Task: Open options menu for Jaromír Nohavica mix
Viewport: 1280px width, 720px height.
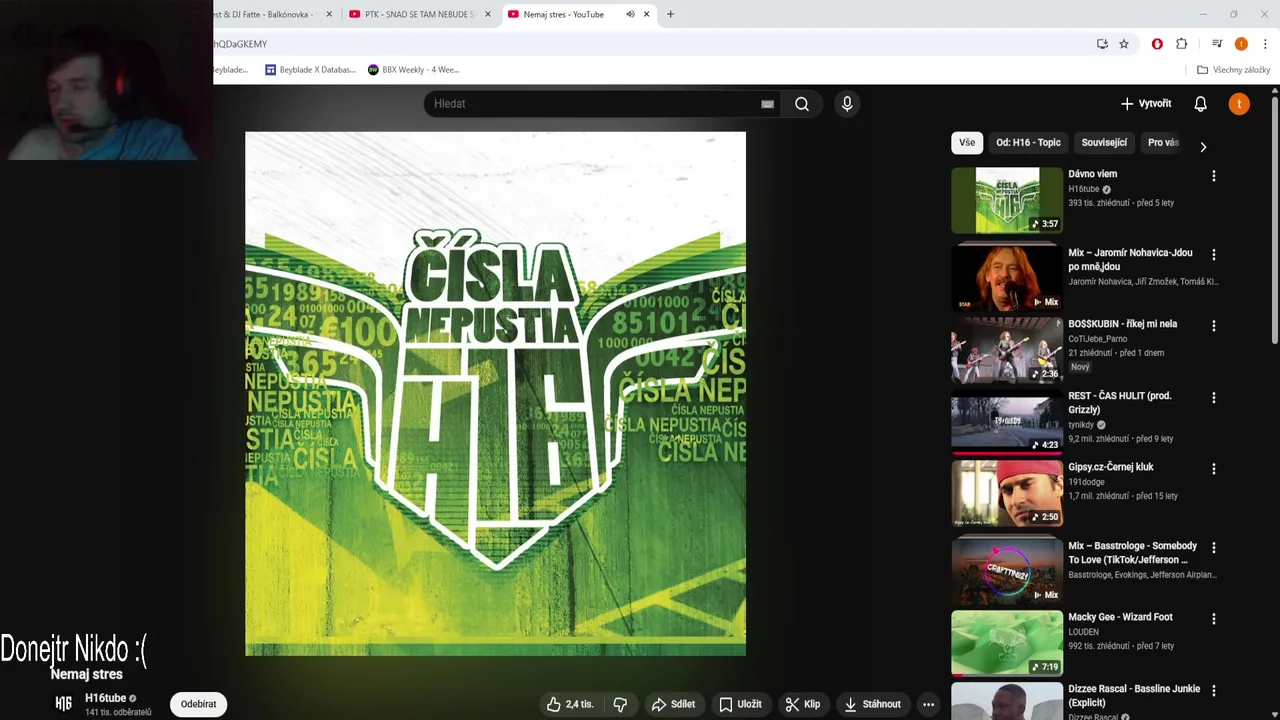Action: click(x=1214, y=255)
